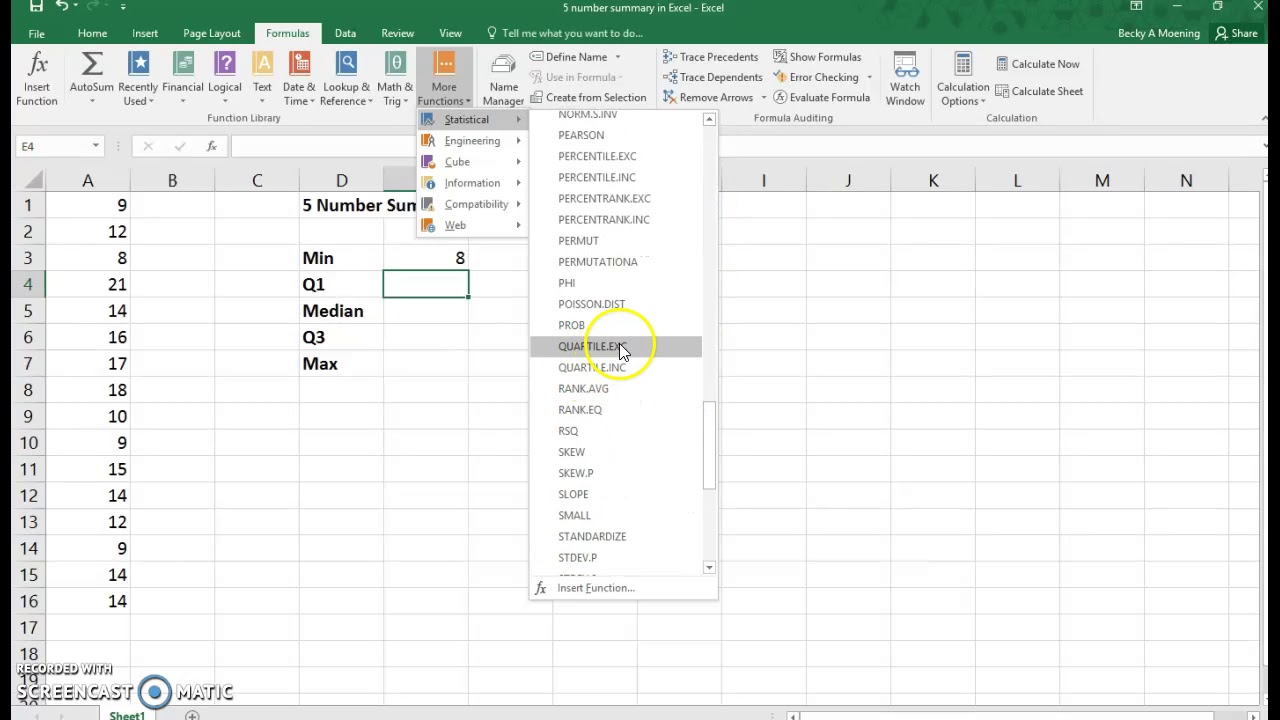
Task: Expand the Engineering submenu
Action: (473, 140)
